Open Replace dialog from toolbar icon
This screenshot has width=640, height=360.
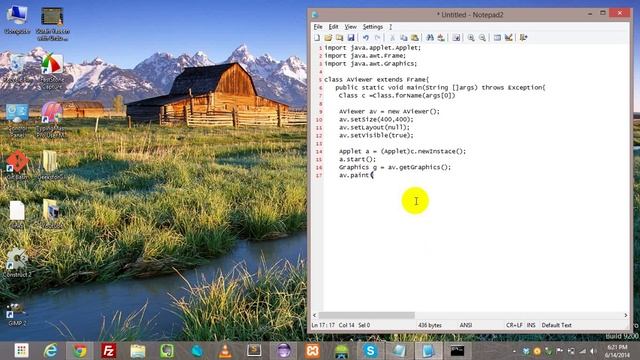[x=441, y=38]
